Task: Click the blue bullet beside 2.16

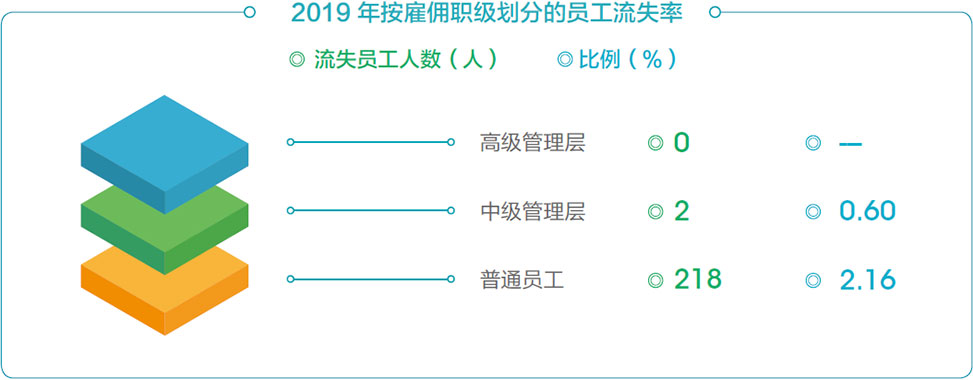Action: 813,280
